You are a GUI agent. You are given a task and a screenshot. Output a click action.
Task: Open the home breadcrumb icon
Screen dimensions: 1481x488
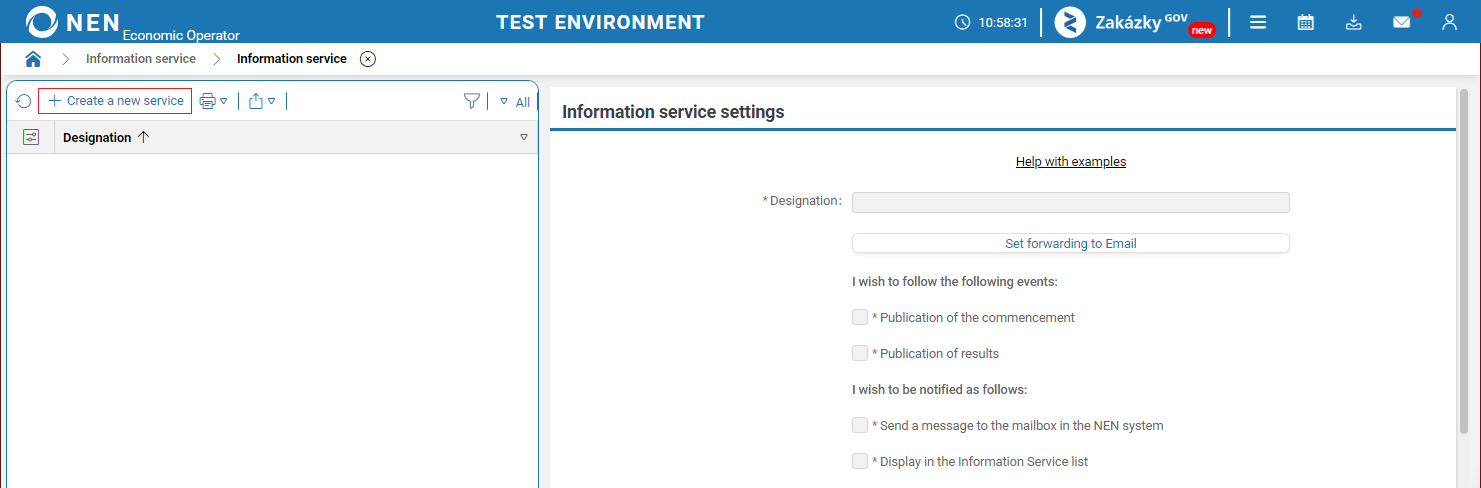point(33,59)
